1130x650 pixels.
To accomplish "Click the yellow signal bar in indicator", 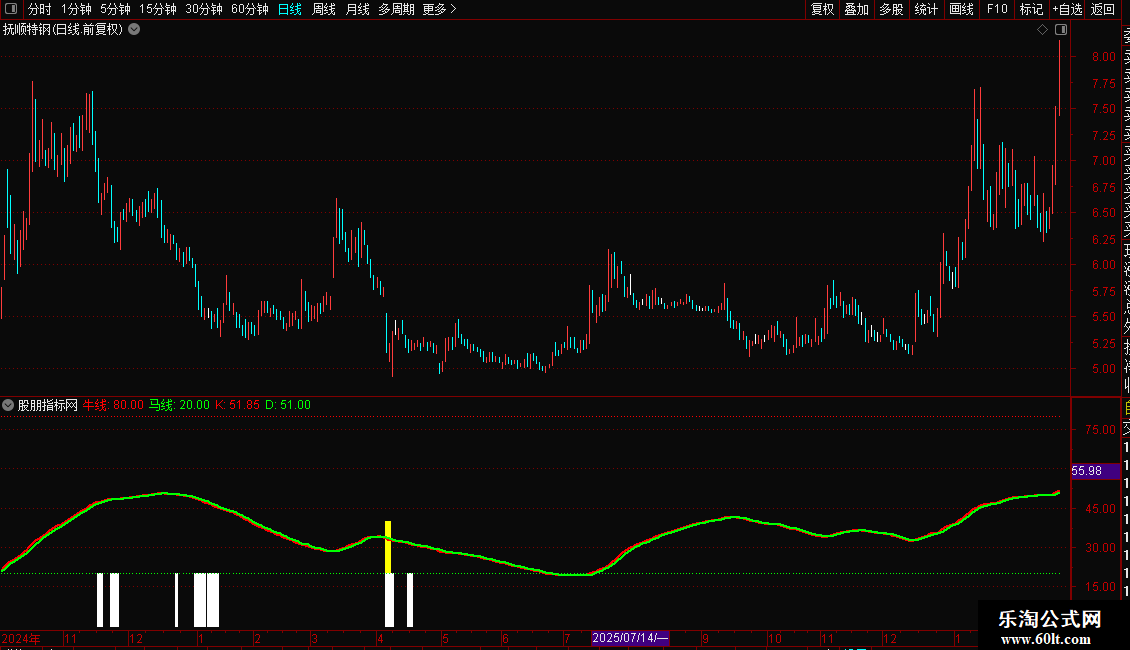I will tap(388, 547).
